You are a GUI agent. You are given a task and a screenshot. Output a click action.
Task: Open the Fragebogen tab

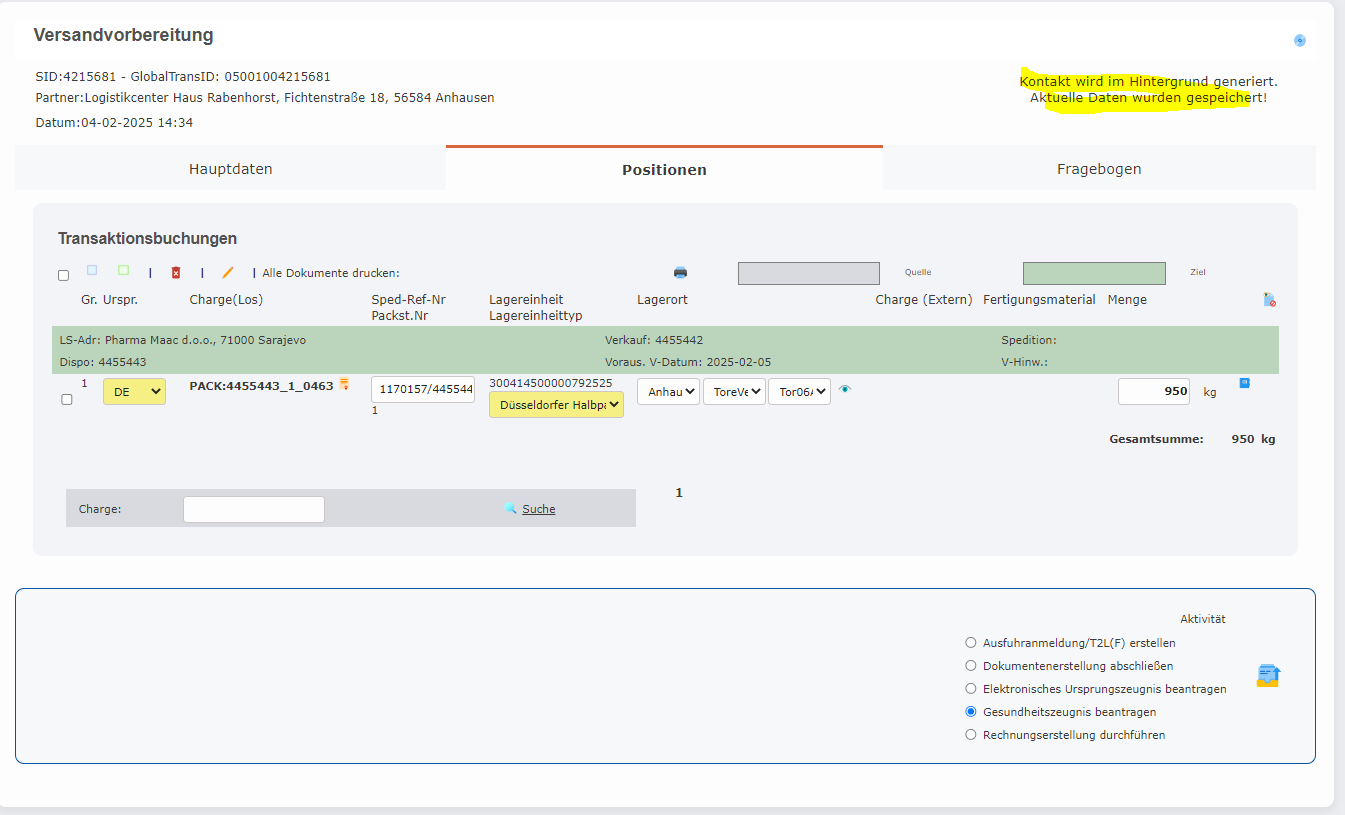click(1098, 169)
